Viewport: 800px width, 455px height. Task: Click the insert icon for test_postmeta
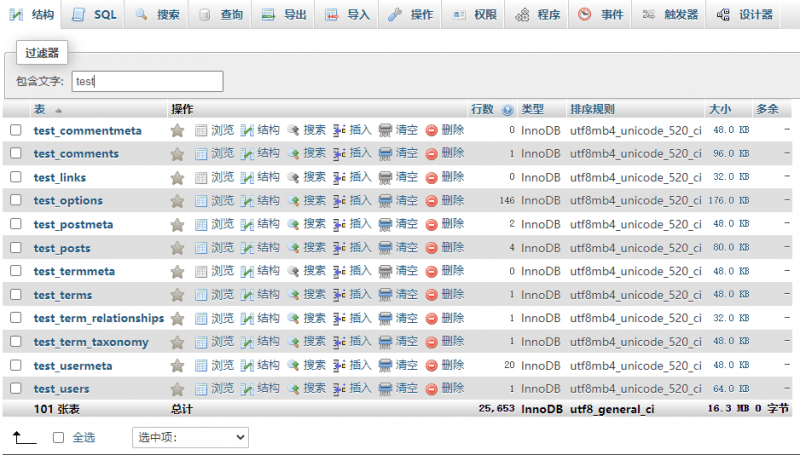coord(339,224)
